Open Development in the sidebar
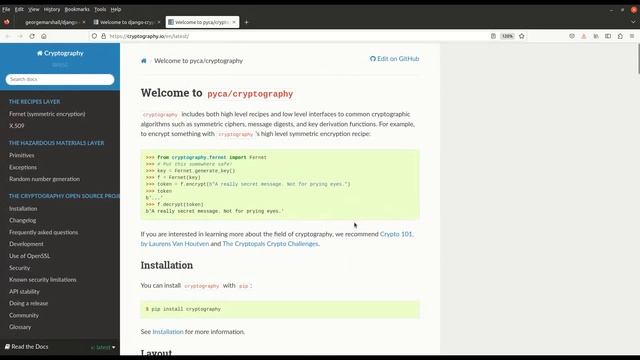This screenshot has height=360, width=640. [x=26, y=244]
